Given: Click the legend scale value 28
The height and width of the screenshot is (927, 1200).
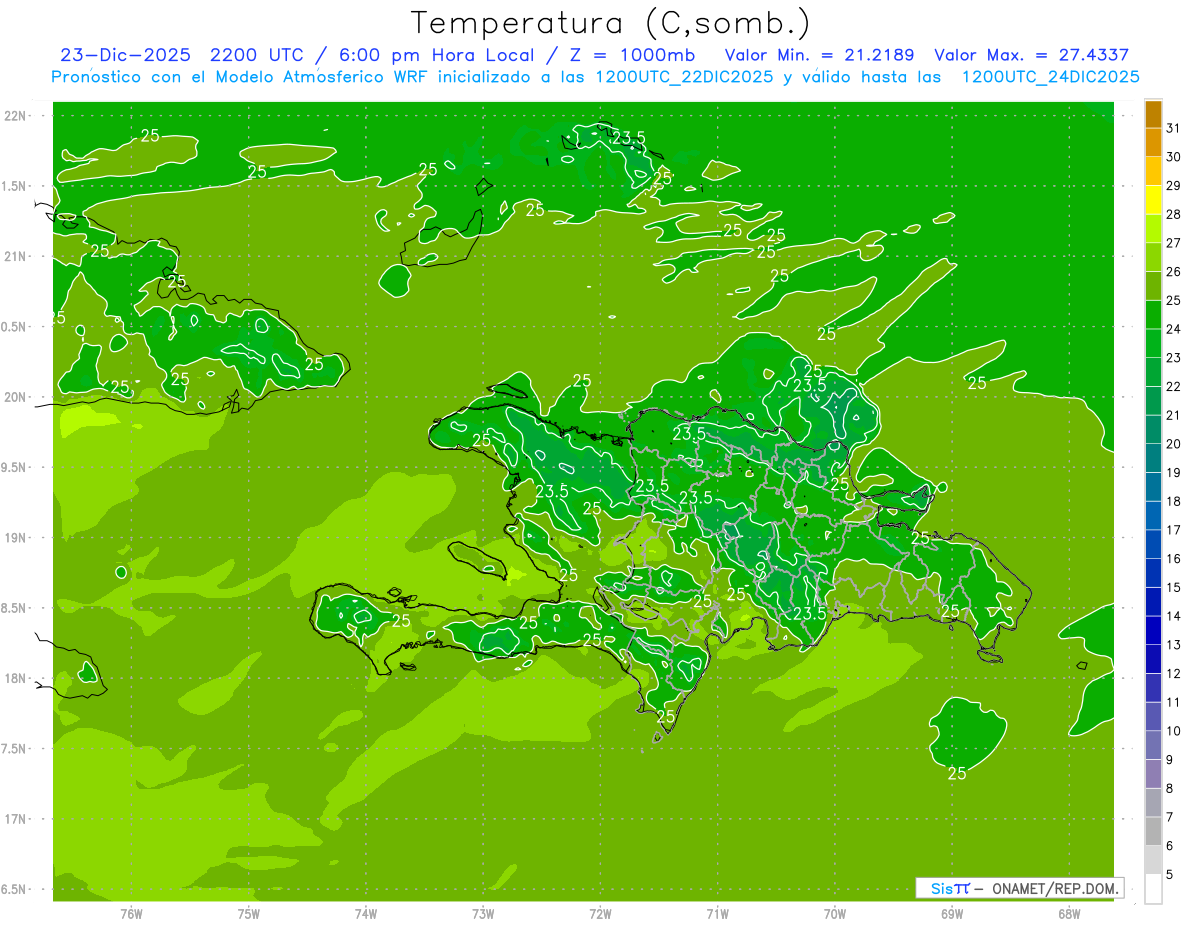Looking at the screenshot, I should pyautogui.click(x=1173, y=214).
